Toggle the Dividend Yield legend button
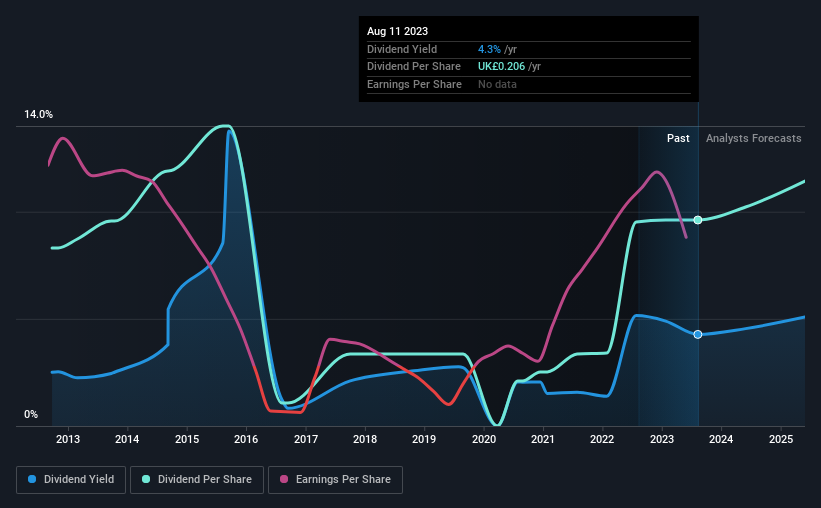The image size is (821, 508). coord(71,480)
